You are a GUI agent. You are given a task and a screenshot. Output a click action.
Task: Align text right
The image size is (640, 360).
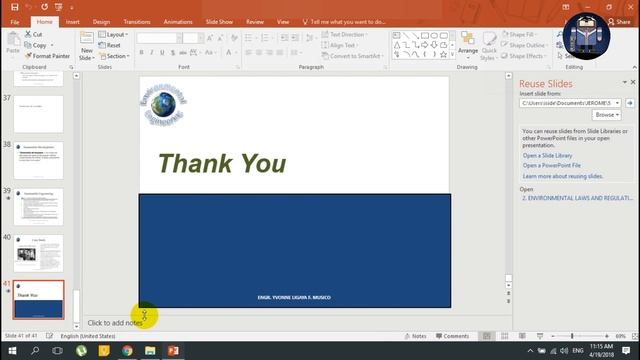coord(269,52)
